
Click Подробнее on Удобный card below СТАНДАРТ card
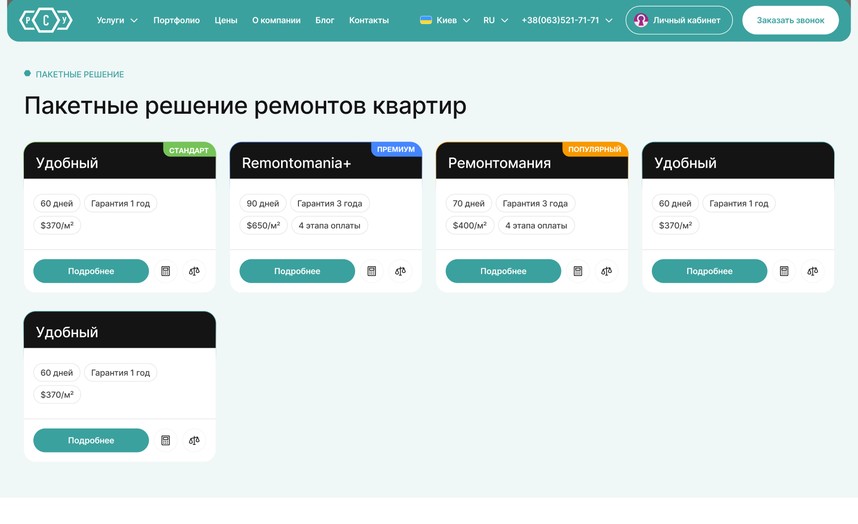(91, 440)
